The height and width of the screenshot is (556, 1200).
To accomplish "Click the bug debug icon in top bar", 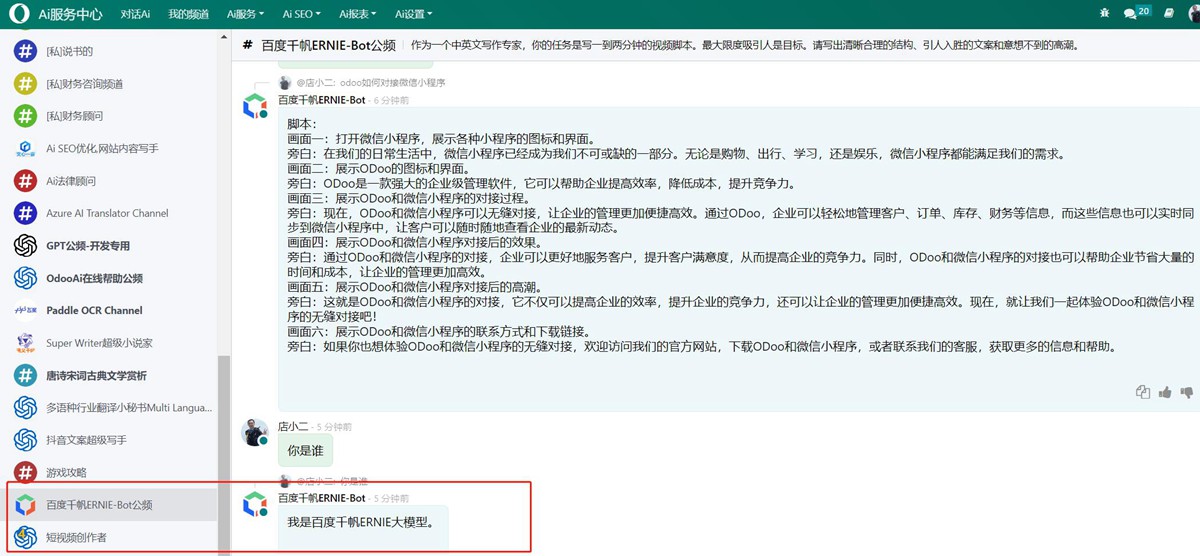I will (x=1104, y=14).
